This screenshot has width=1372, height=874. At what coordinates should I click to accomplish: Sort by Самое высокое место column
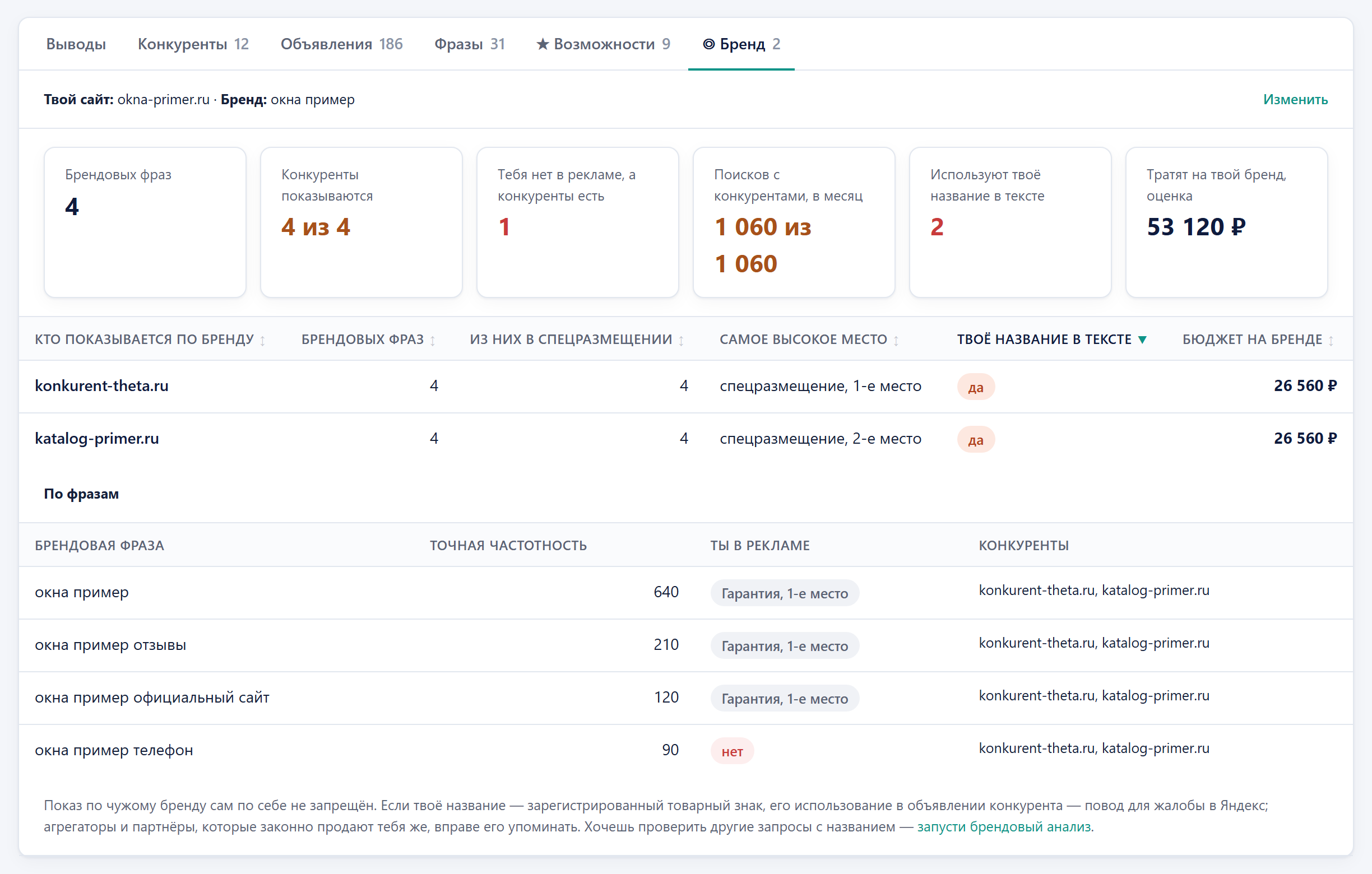tap(809, 340)
